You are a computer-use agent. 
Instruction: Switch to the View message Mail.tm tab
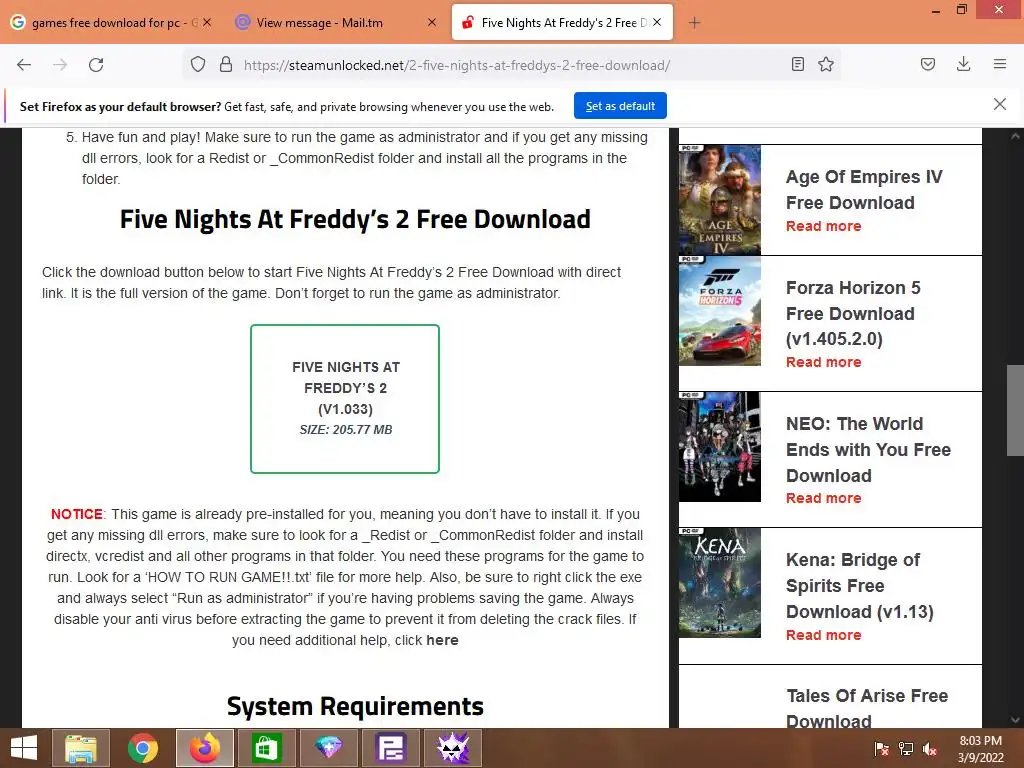(x=336, y=22)
